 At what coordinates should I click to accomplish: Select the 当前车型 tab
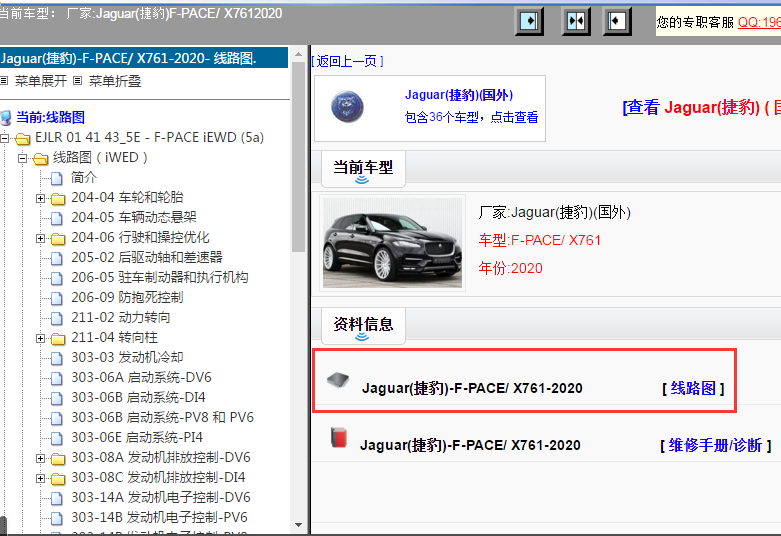(x=363, y=169)
